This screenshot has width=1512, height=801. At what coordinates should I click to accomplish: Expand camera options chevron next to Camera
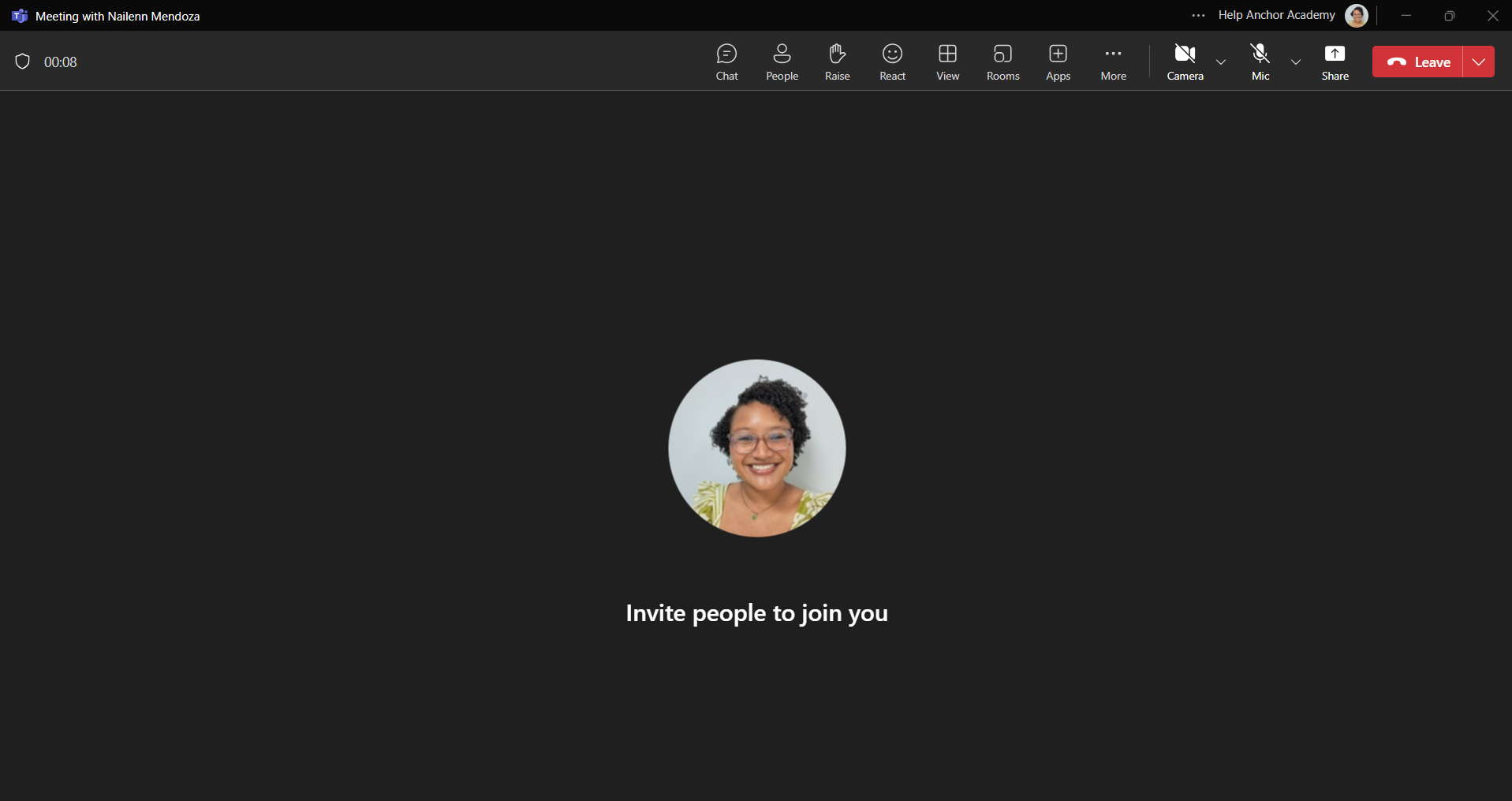(x=1221, y=62)
